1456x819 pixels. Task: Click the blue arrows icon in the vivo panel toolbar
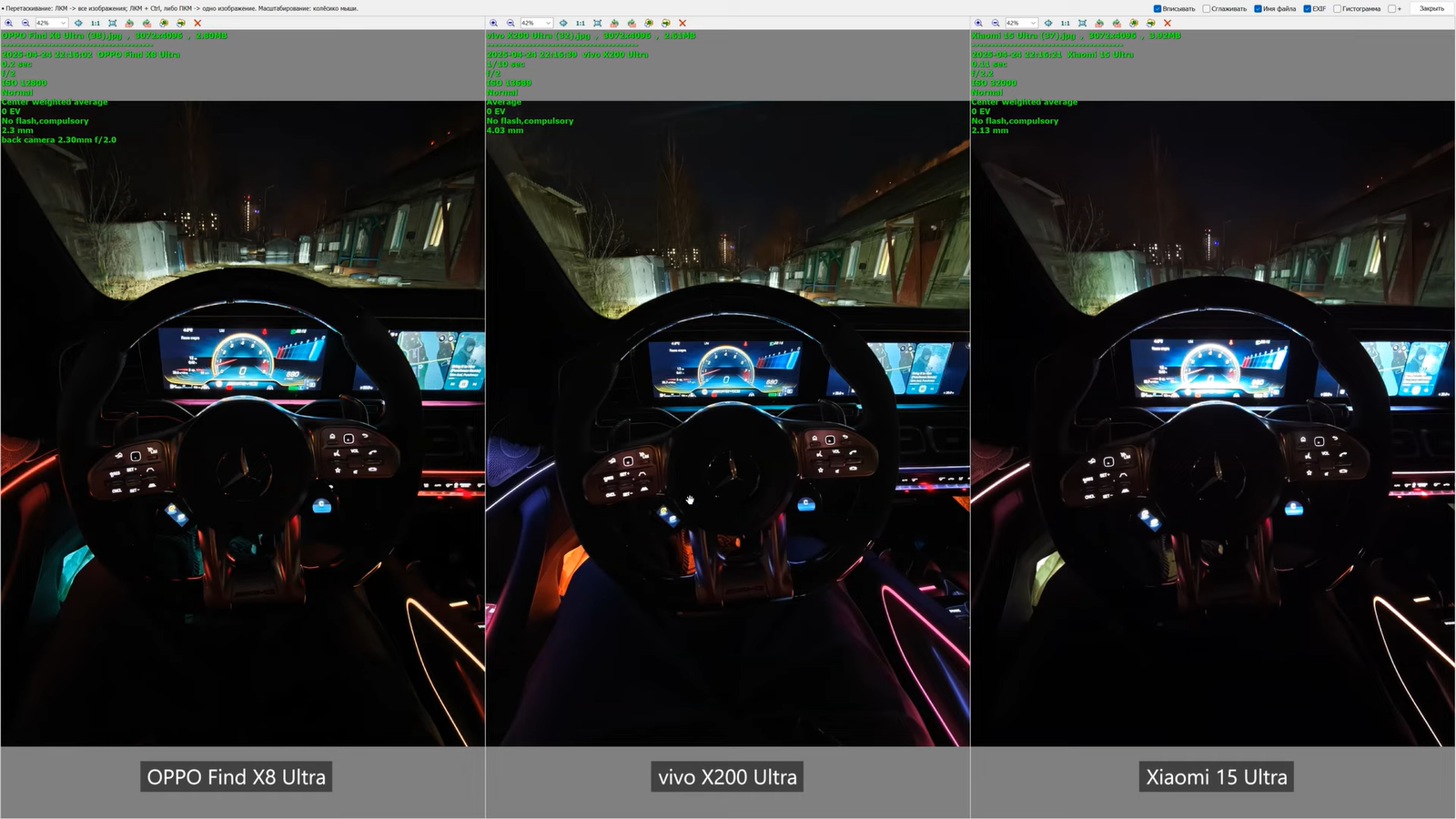tap(563, 23)
